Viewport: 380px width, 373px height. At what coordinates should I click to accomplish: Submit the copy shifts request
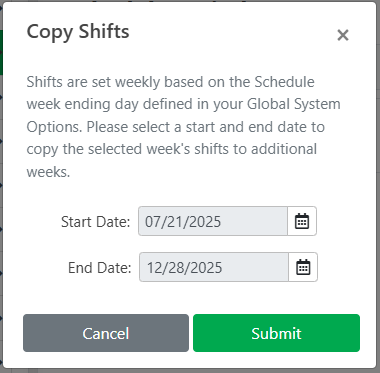(276, 333)
